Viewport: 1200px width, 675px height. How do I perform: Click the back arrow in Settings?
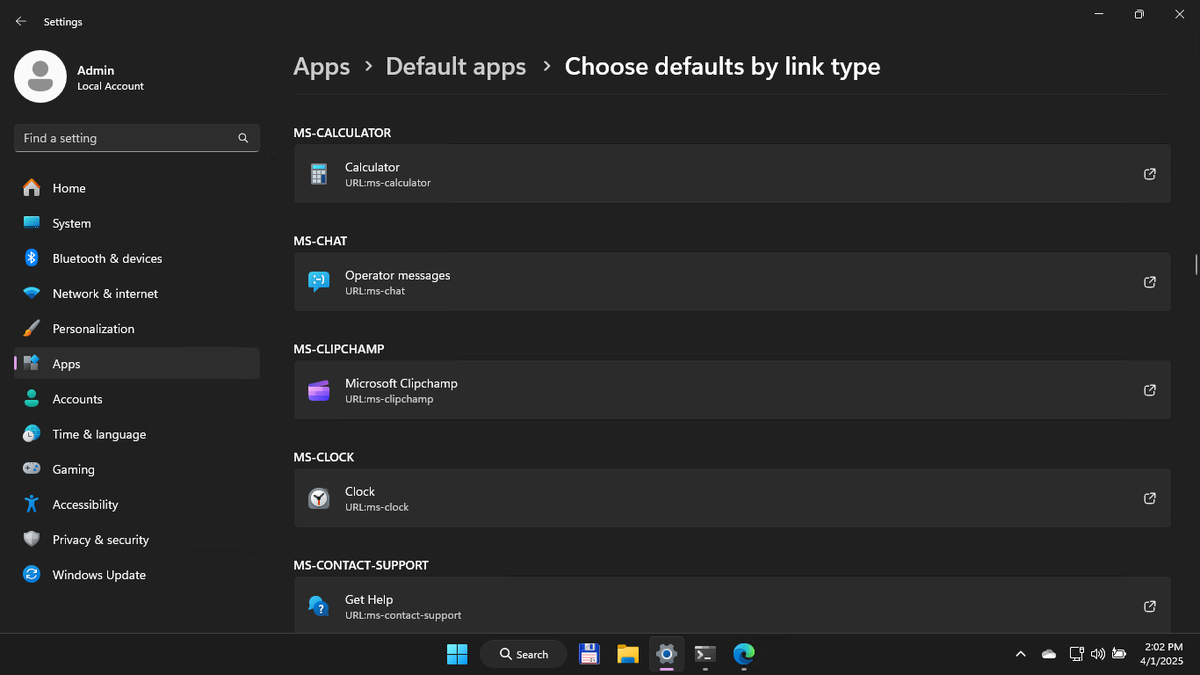[x=21, y=21]
